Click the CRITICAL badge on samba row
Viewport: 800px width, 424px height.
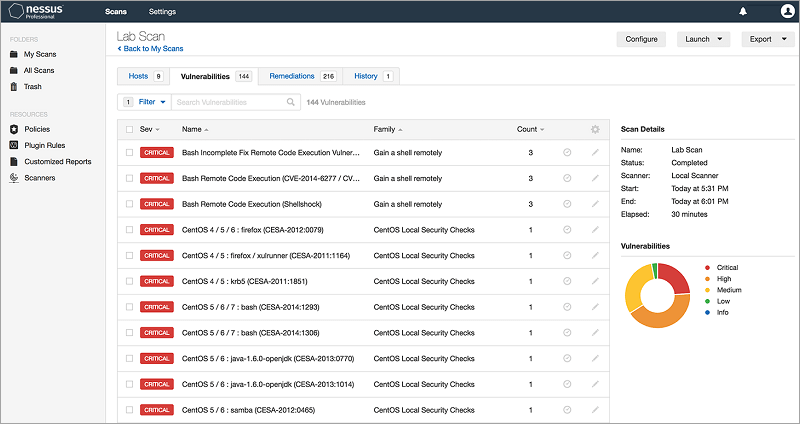[x=157, y=410]
